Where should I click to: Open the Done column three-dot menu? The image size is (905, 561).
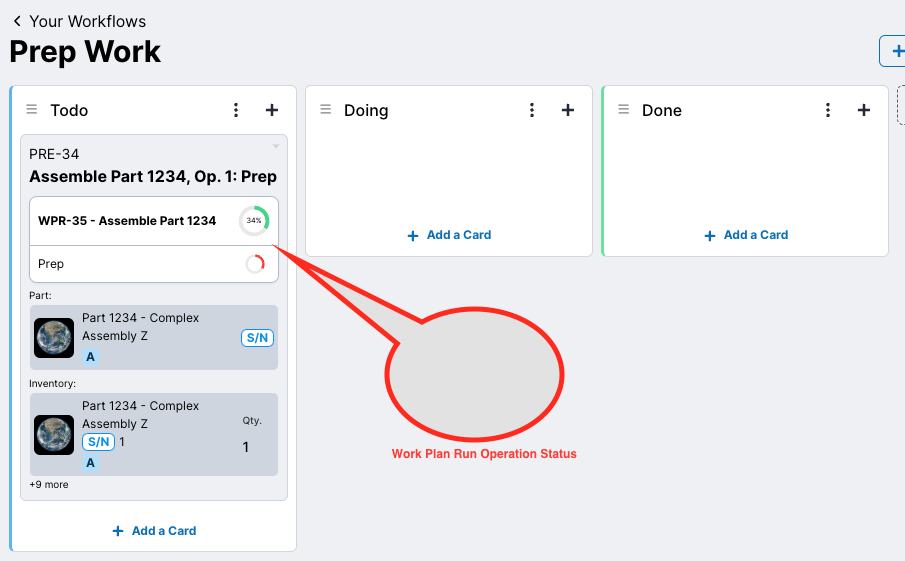pyautogui.click(x=828, y=110)
